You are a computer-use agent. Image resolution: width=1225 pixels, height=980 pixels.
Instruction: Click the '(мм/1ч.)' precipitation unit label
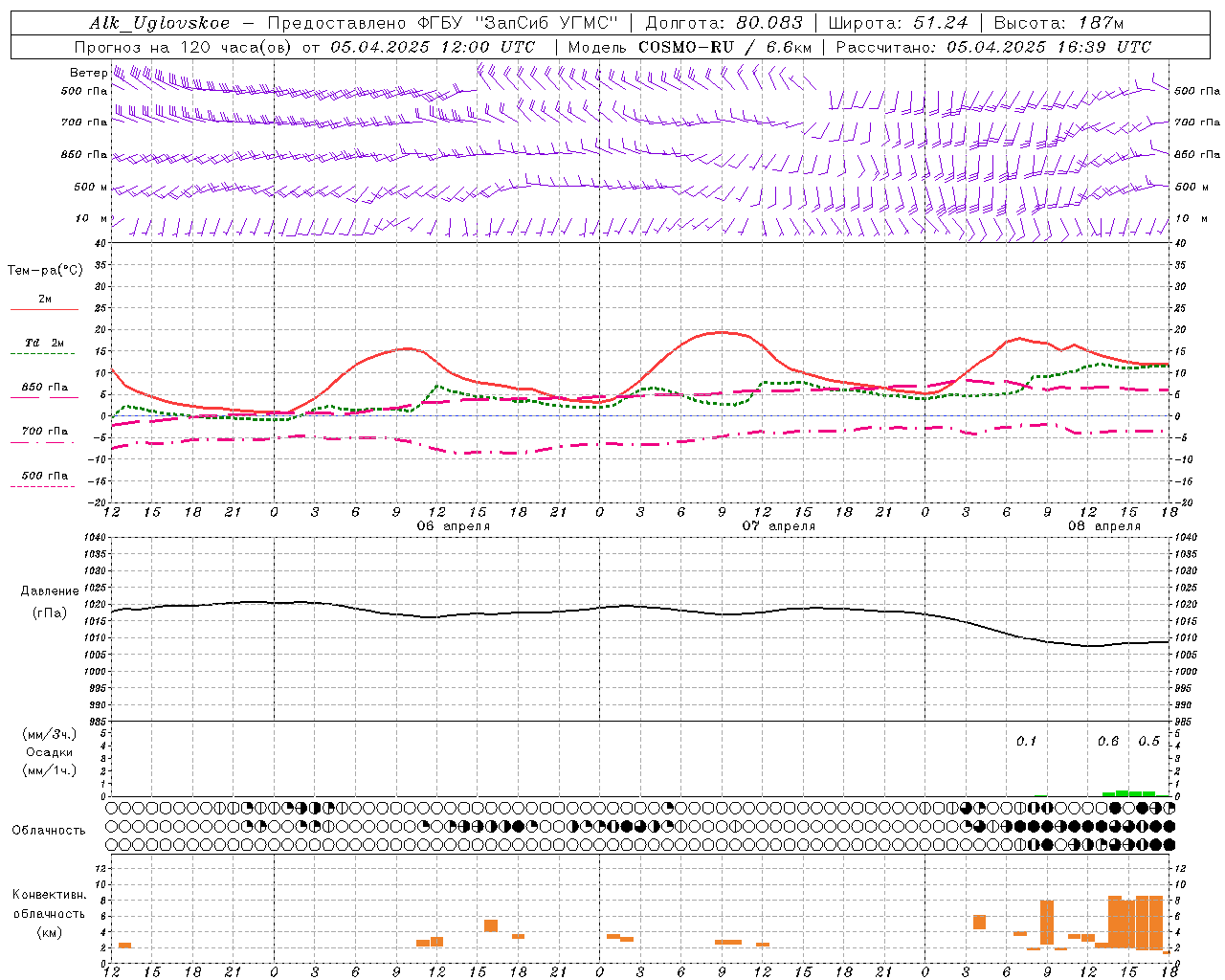[x=50, y=770]
